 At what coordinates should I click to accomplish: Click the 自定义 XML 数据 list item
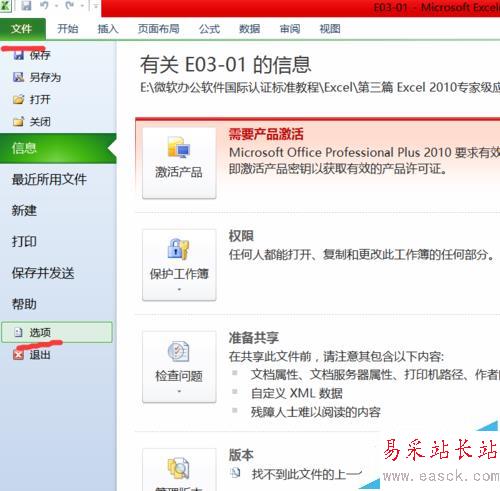point(297,393)
